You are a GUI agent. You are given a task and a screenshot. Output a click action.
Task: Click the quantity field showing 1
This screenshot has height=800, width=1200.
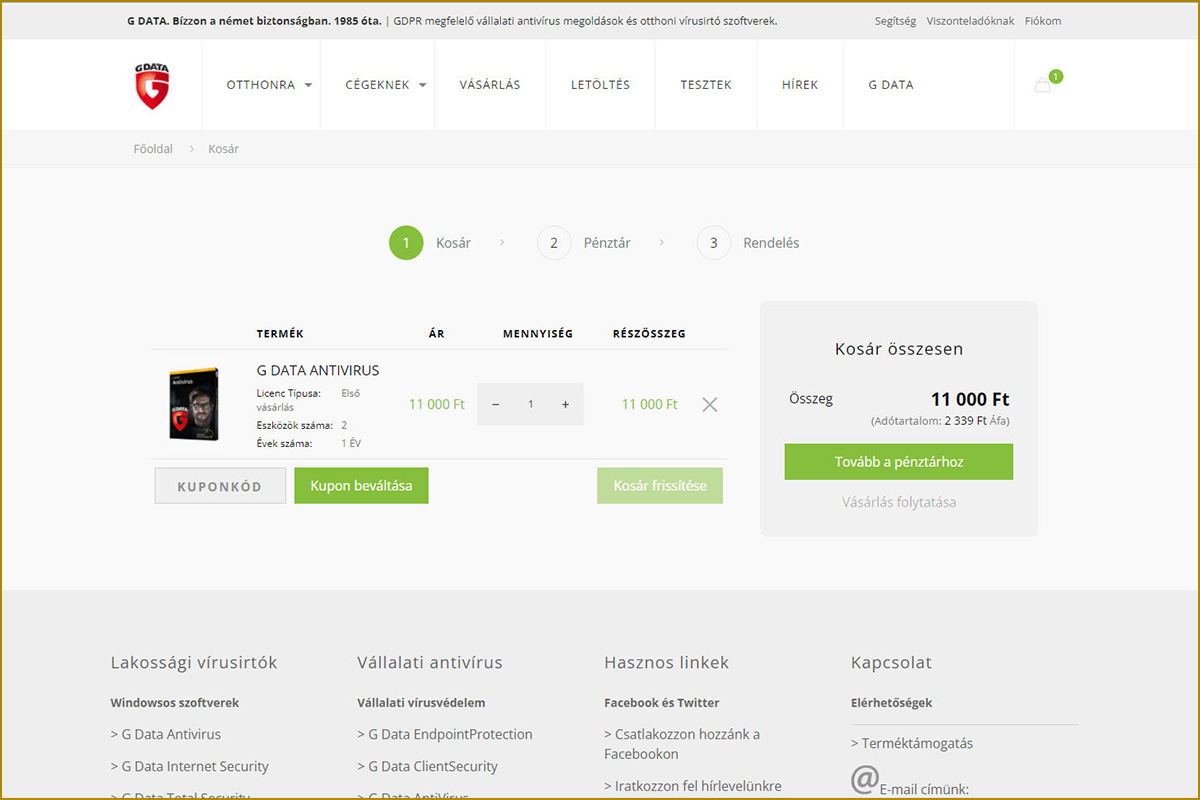tap(530, 404)
